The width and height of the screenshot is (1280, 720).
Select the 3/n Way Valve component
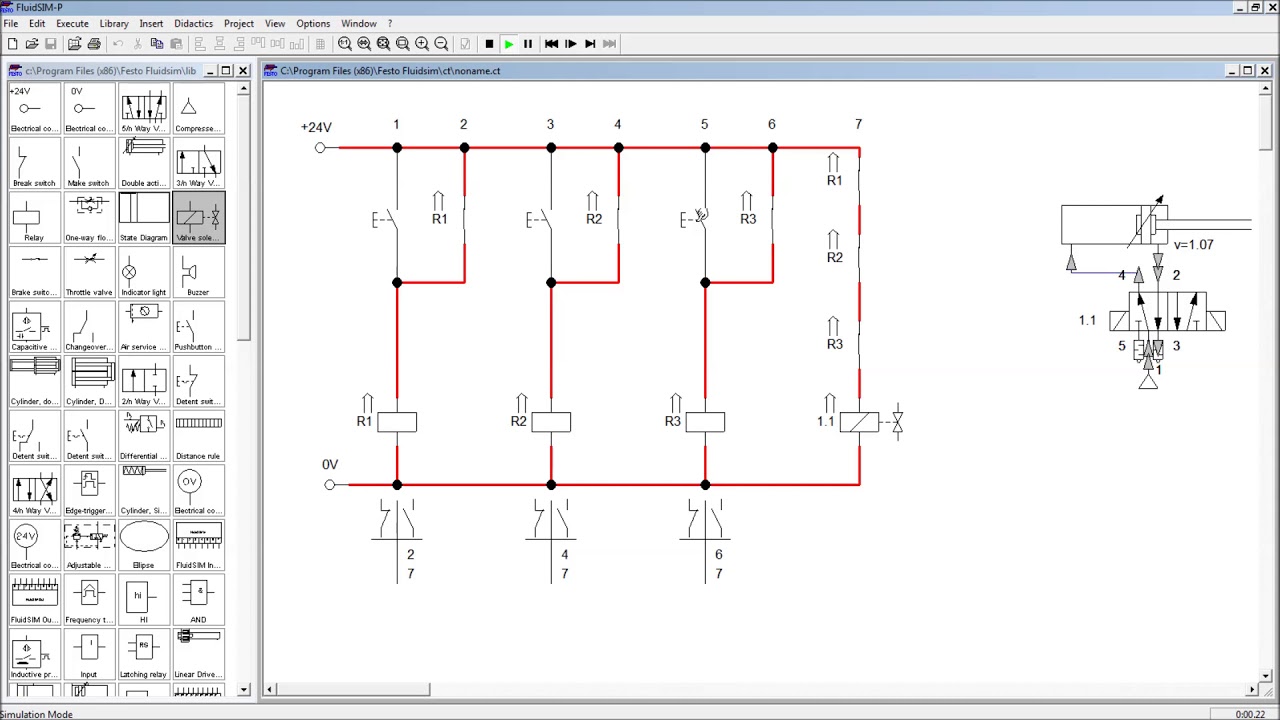198,163
